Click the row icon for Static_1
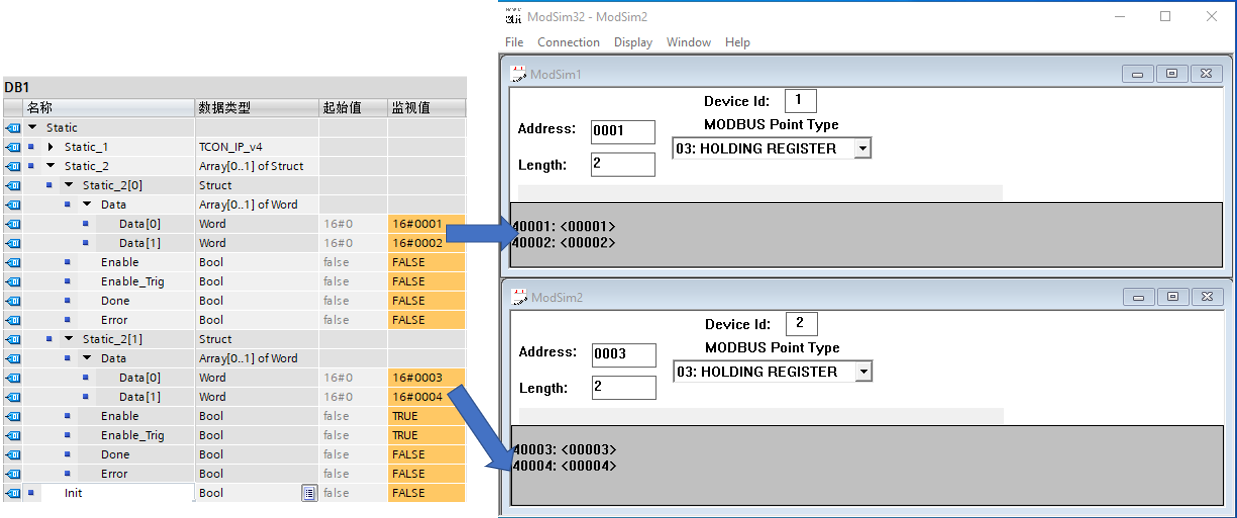This screenshot has width=1237, height=518. tap(13, 147)
